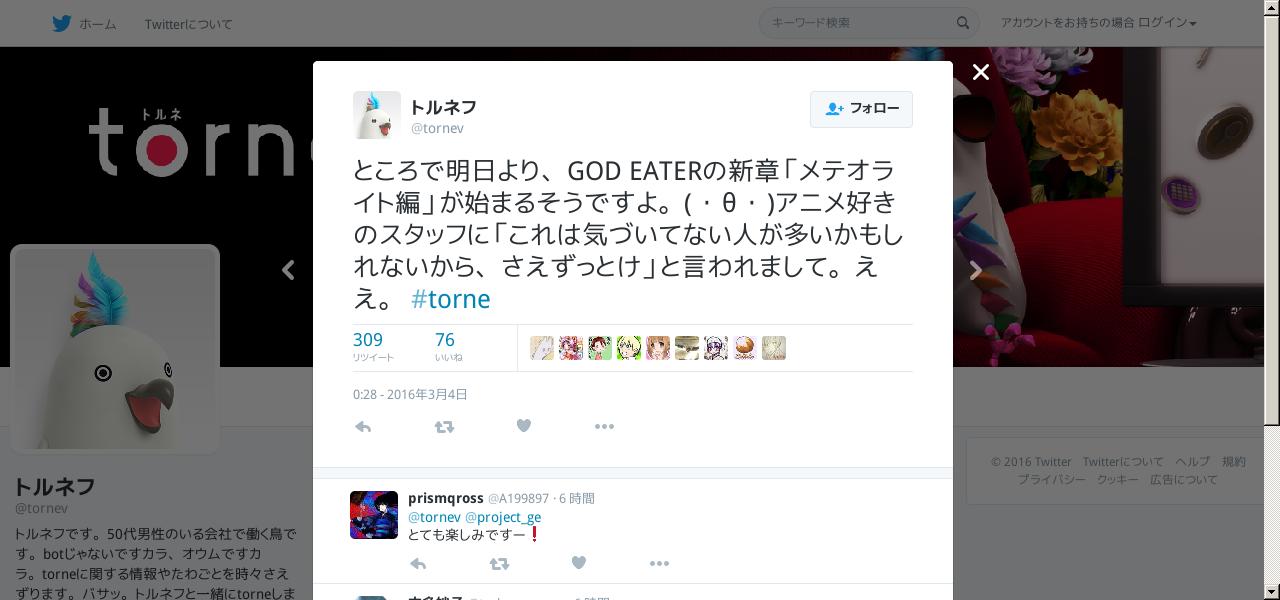
Task: Show previous tweet with left arrow
Action: 289,270
